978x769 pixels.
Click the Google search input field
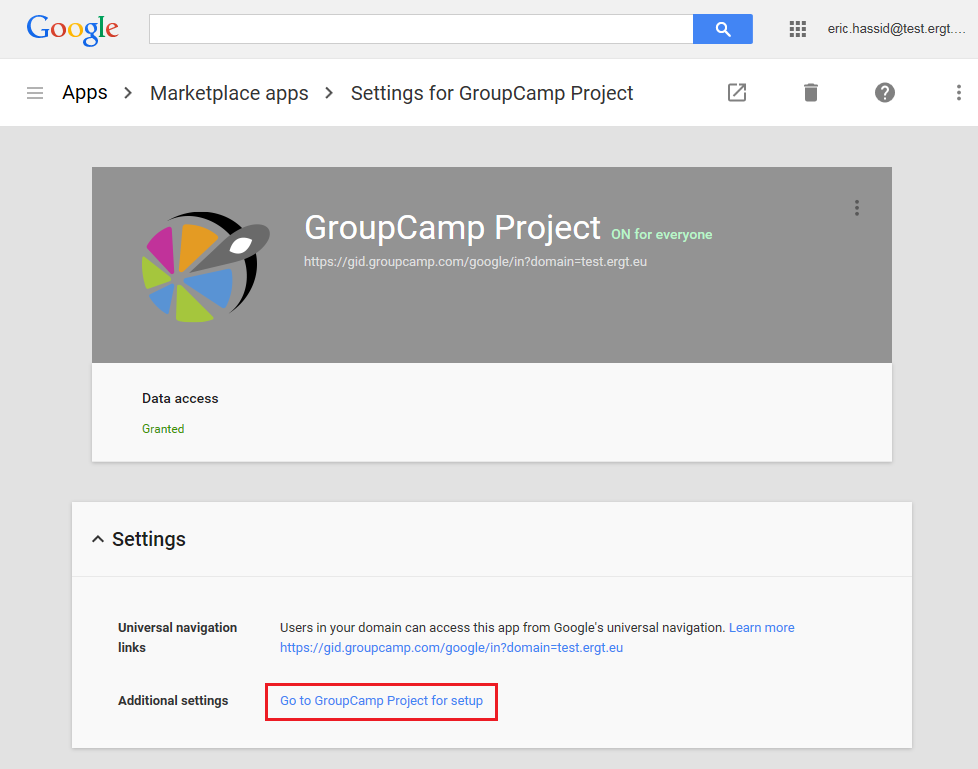click(x=421, y=29)
